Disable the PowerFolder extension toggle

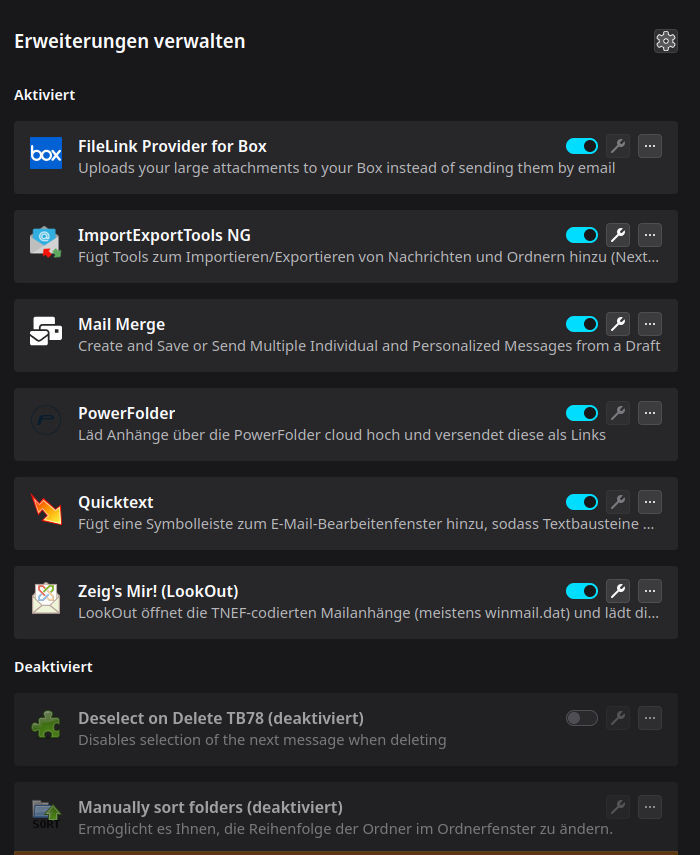click(582, 413)
